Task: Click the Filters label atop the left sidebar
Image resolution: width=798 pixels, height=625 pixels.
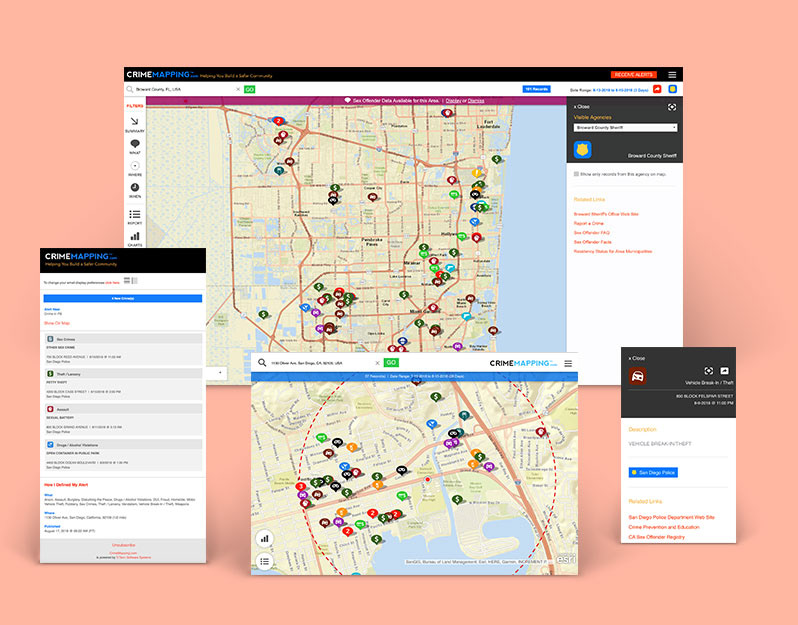Action: click(x=135, y=106)
